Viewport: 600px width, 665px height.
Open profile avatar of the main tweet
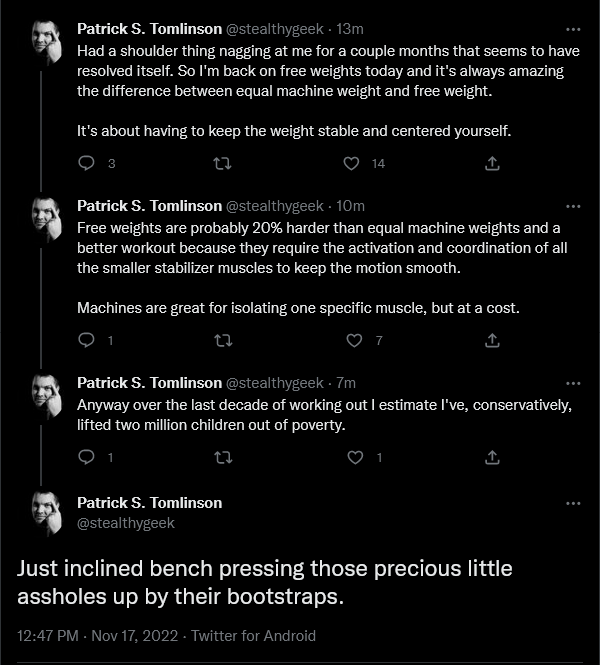pos(47,513)
